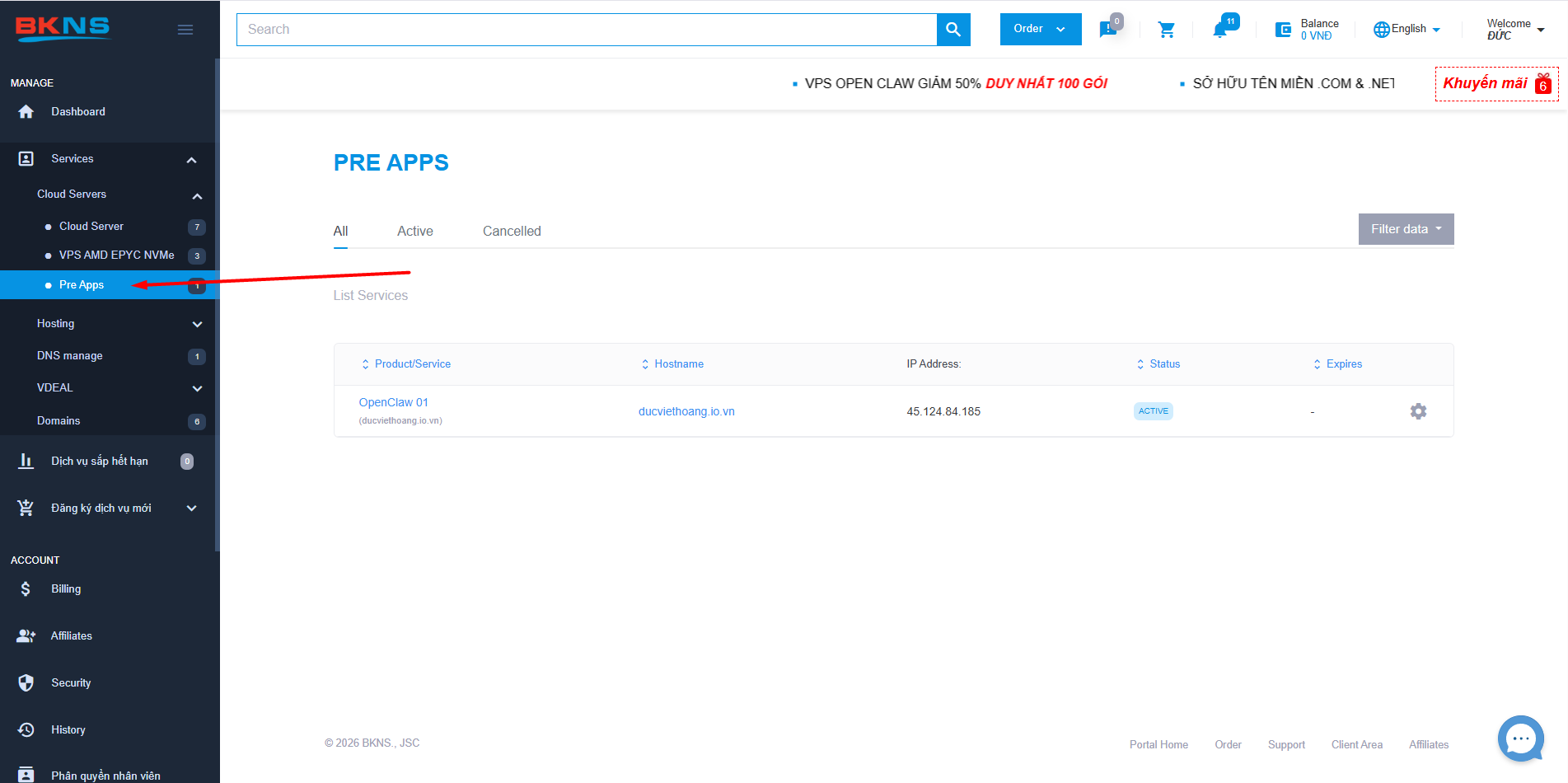Open the support messages flag icon
The image size is (1568, 783).
coord(1108,30)
